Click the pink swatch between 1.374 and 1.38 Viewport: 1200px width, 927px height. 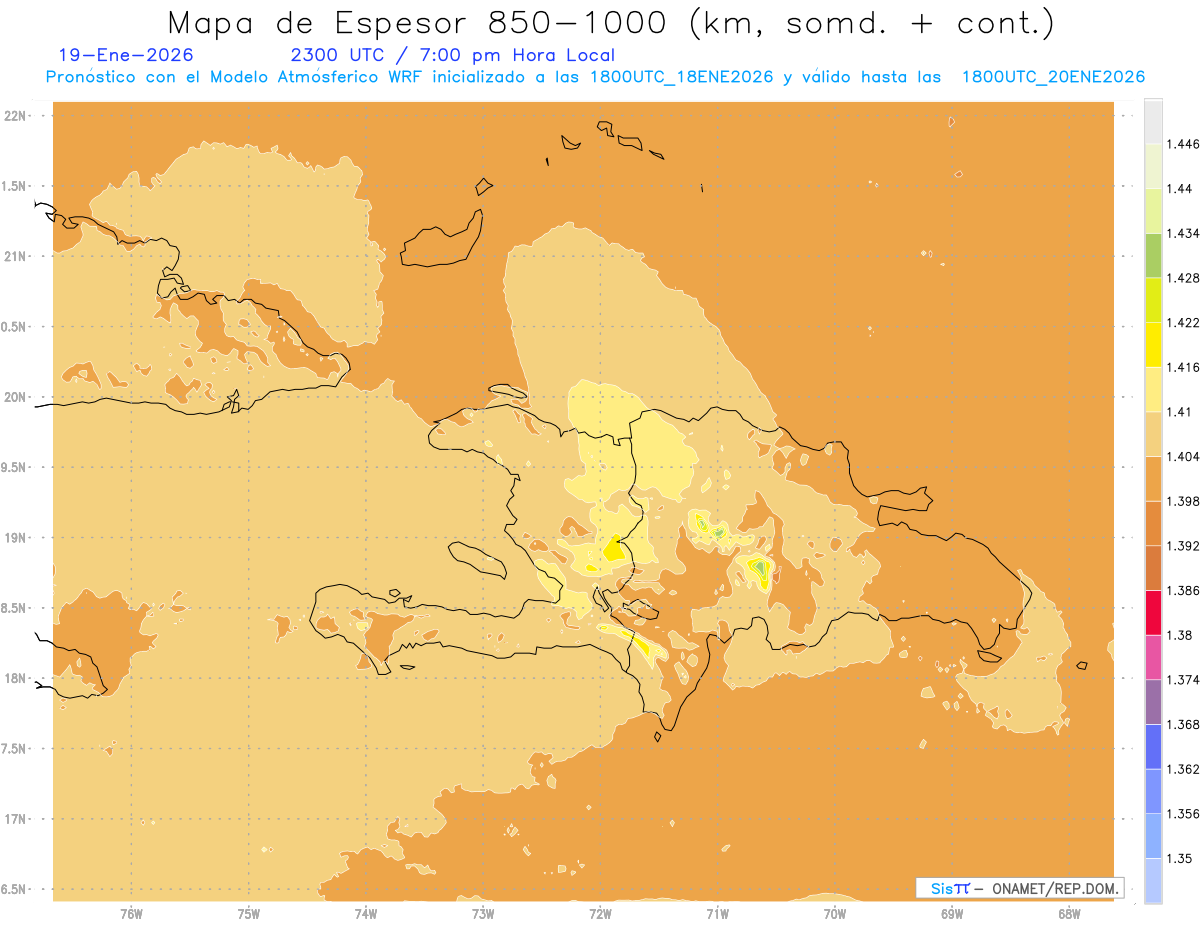[x=1153, y=657]
